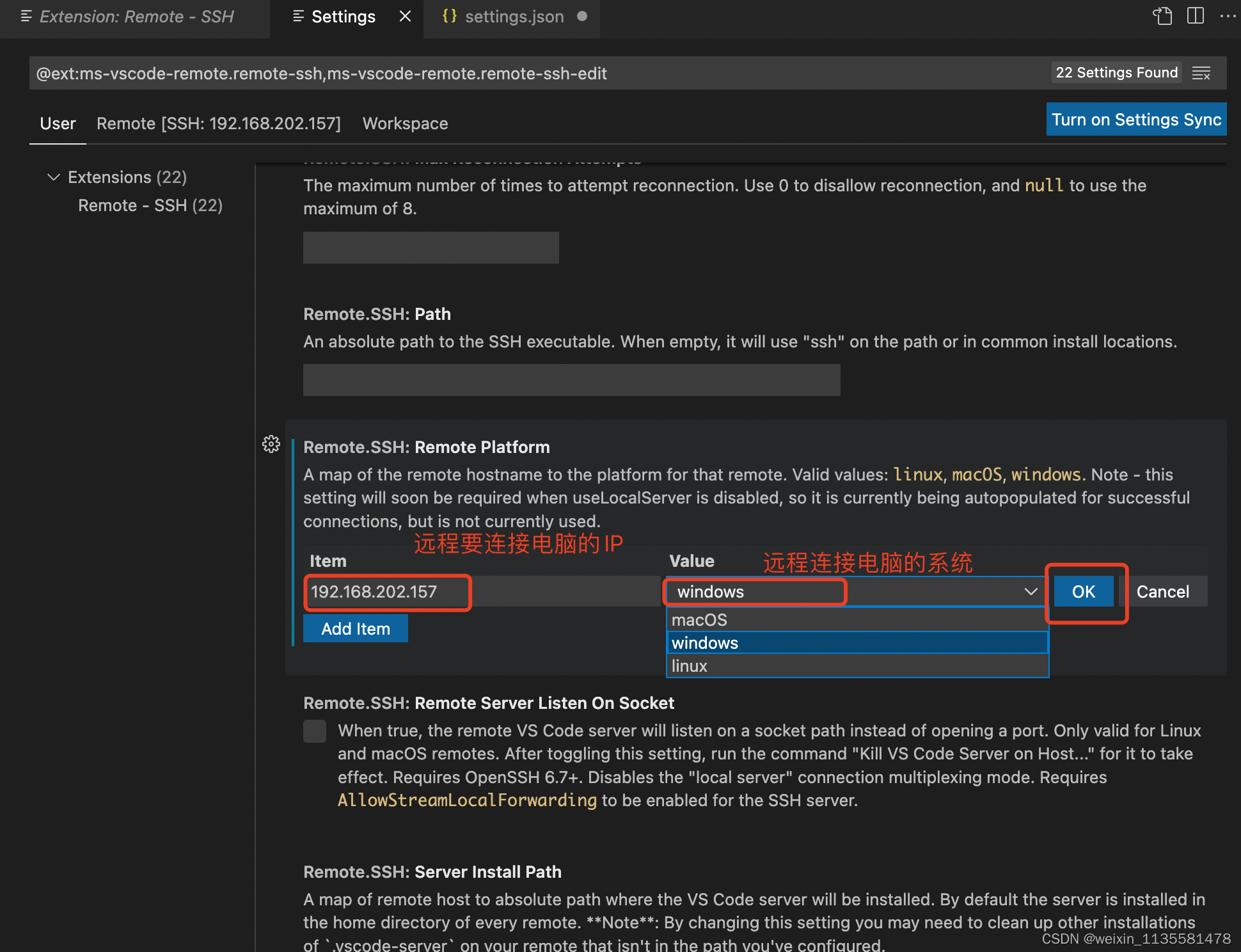This screenshot has width=1241, height=952.
Task: Click Turn on Settings Sync button
Action: pos(1136,120)
